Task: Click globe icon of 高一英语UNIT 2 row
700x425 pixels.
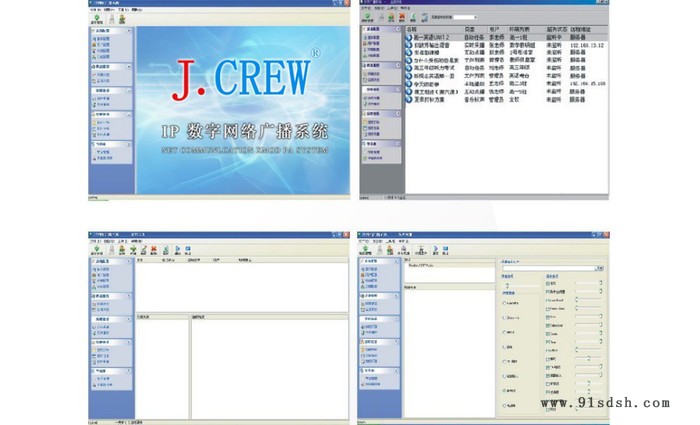Action: pos(409,38)
